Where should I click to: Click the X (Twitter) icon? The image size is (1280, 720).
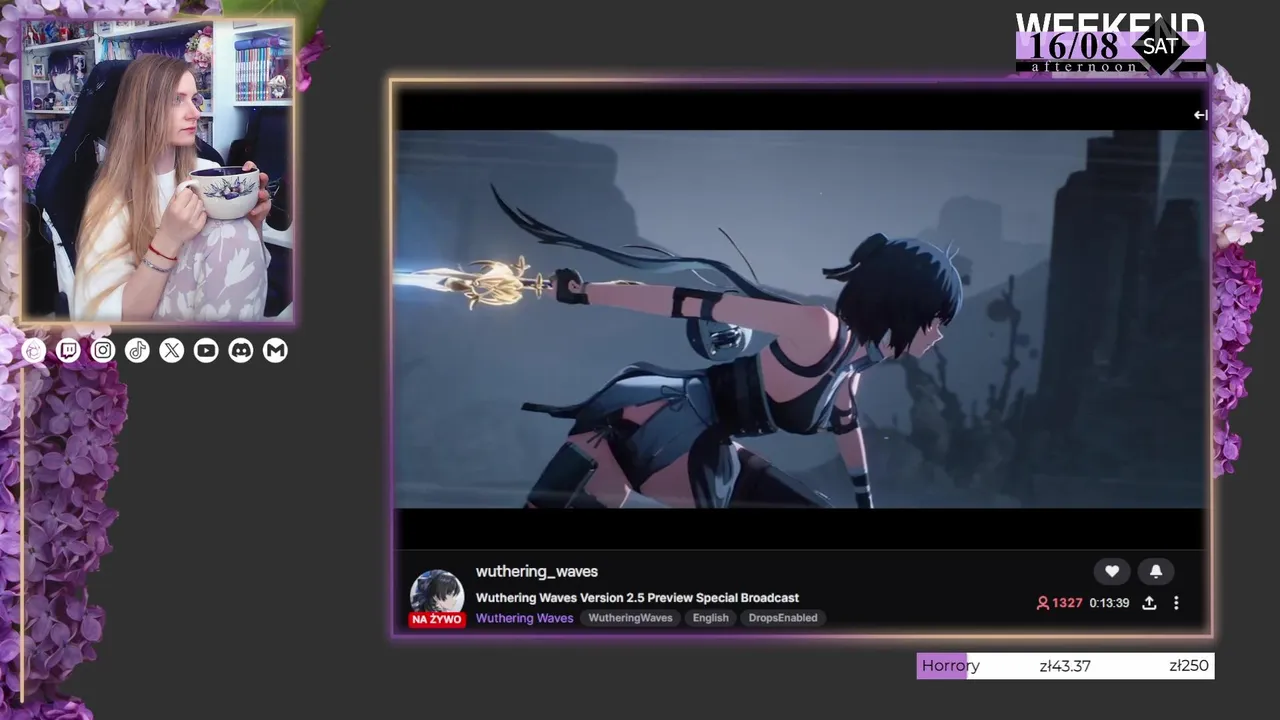[172, 350]
